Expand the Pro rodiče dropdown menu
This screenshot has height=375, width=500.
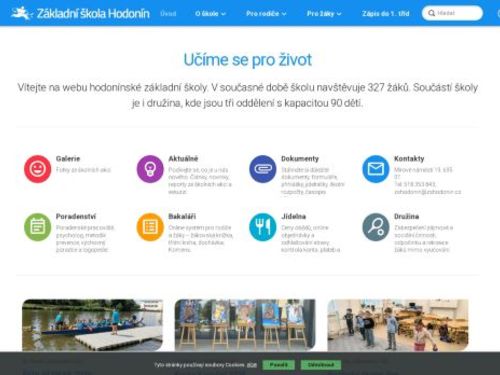(266, 14)
